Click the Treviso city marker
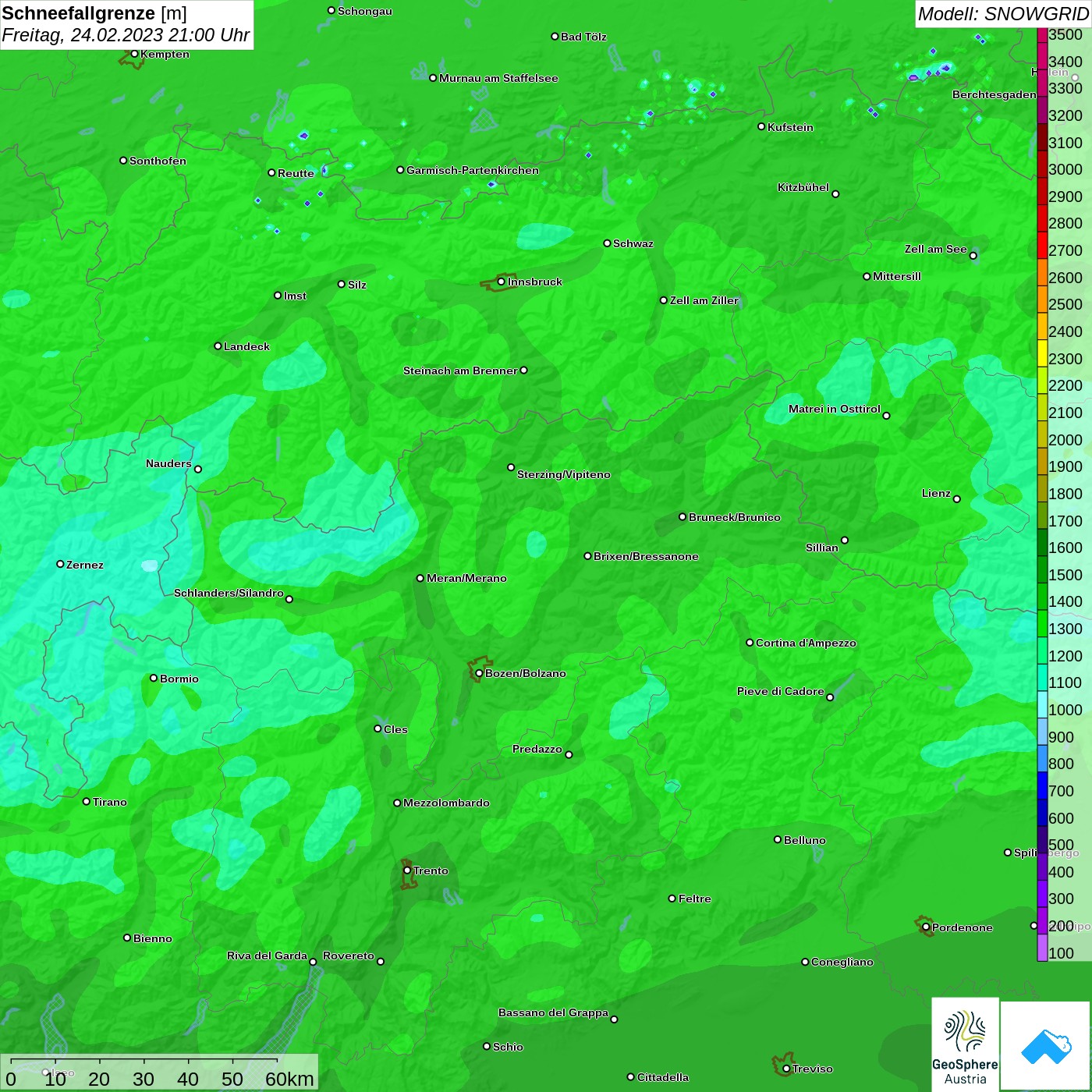 point(786,1069)
